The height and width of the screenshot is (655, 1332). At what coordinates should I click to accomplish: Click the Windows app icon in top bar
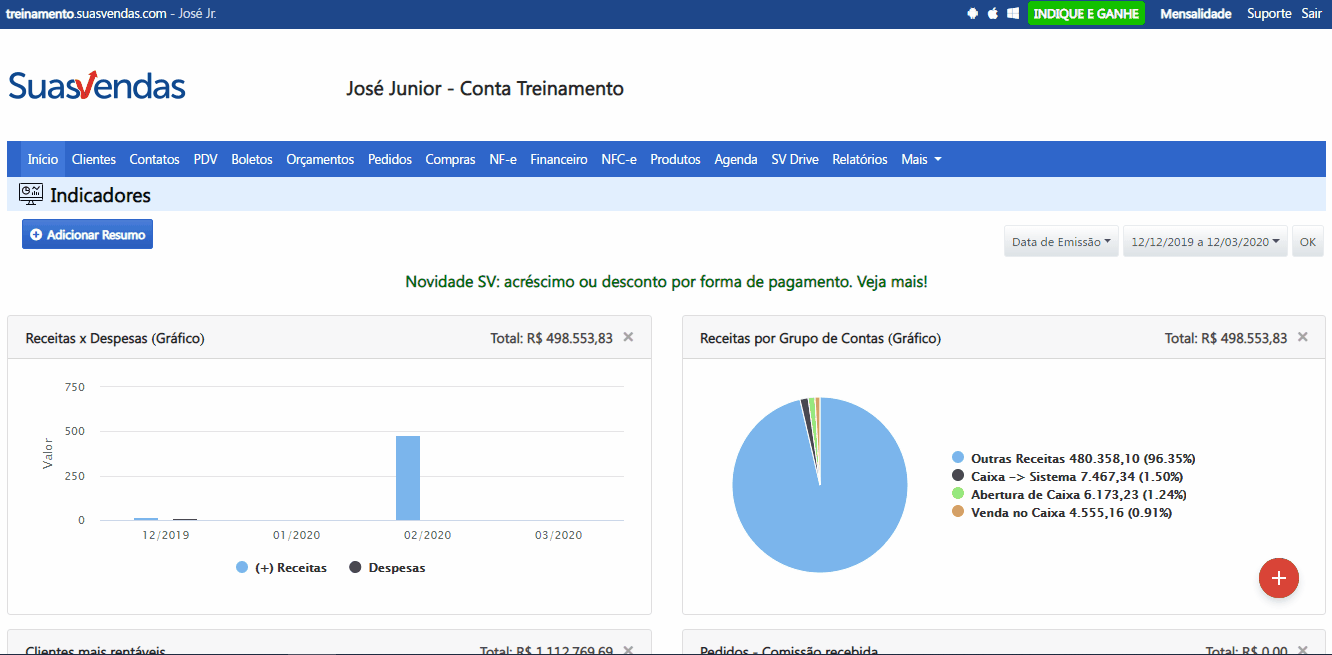1013,14
